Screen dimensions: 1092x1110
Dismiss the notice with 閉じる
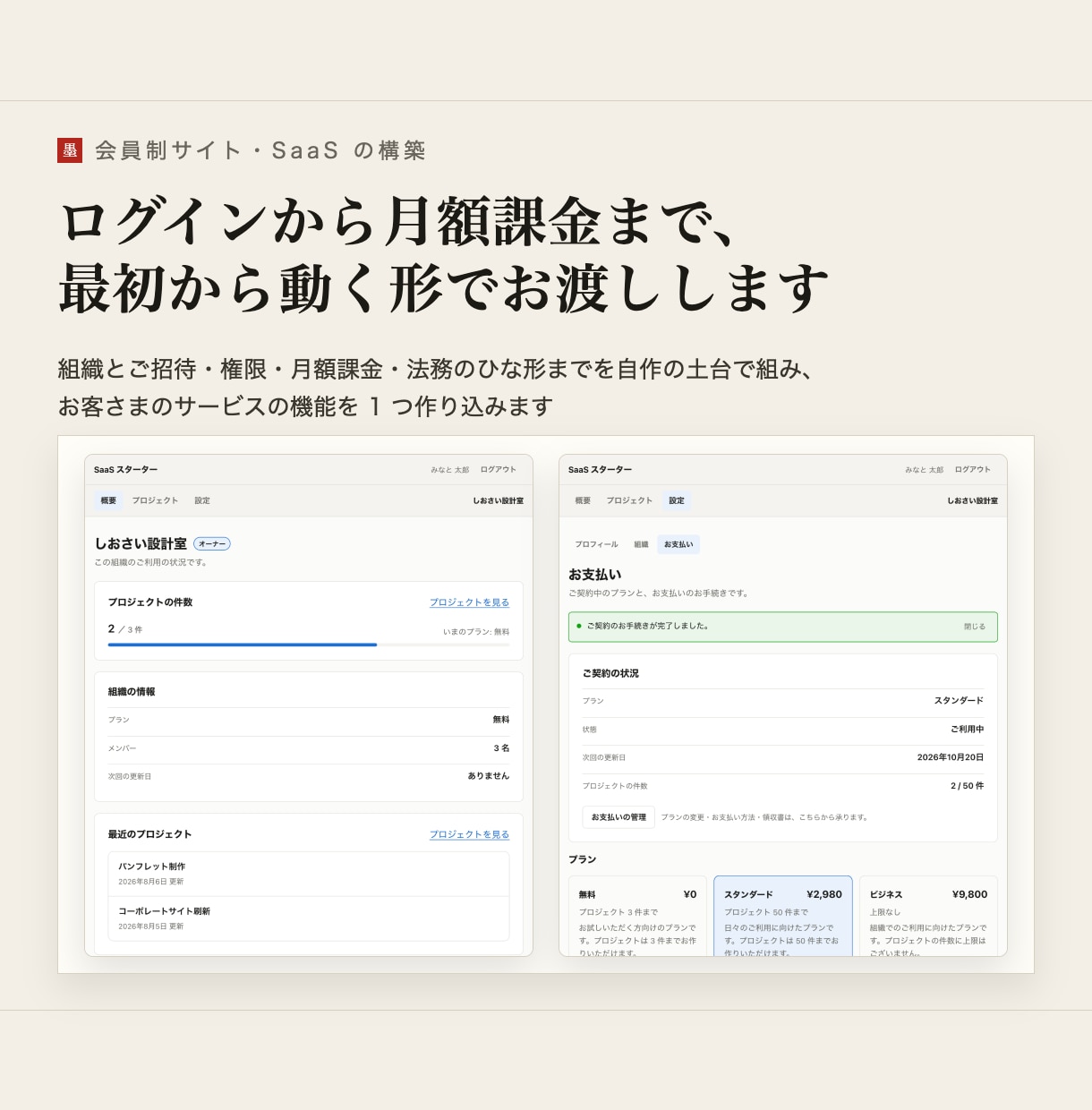coord(974,627)
